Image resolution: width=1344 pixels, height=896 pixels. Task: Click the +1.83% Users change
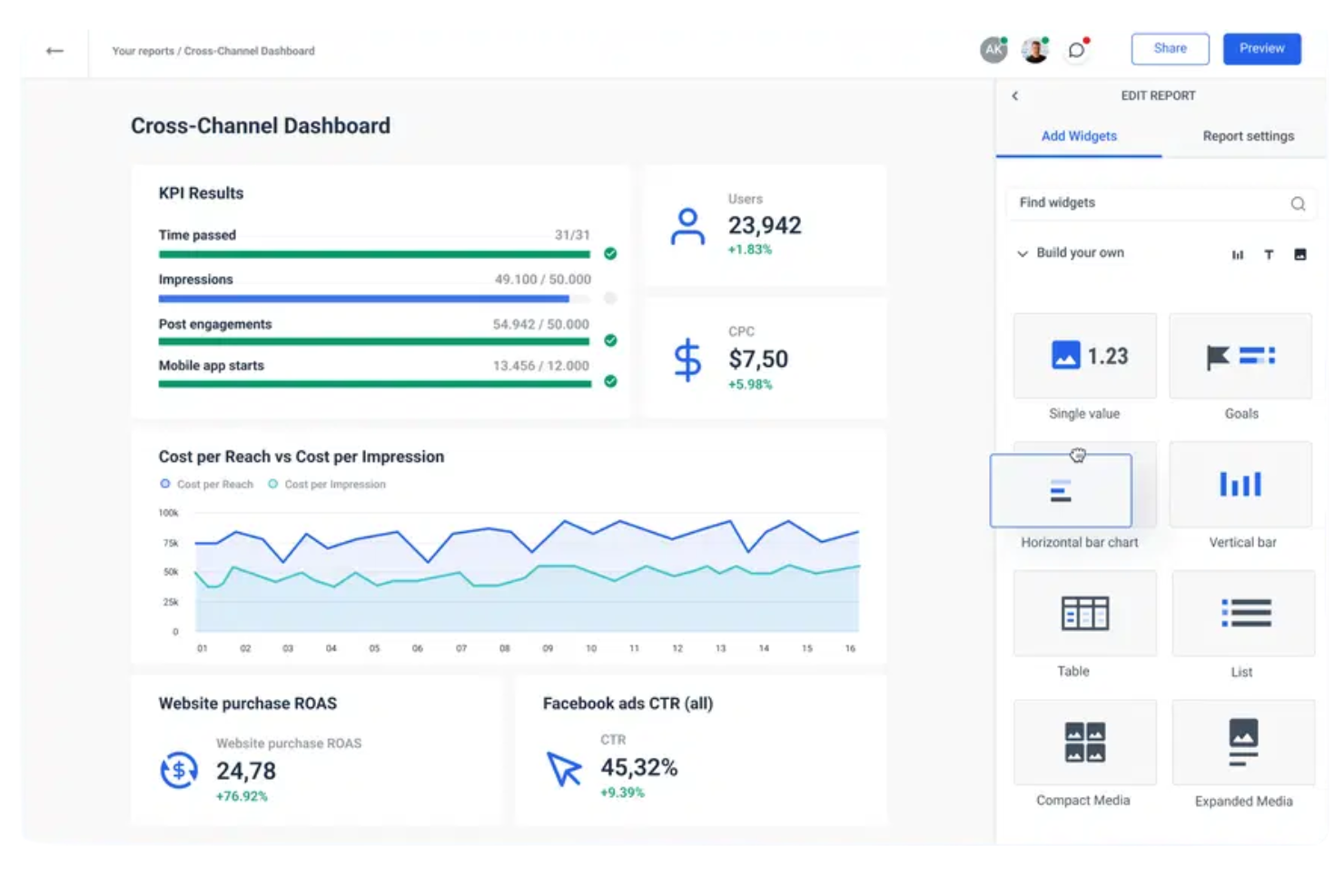(x=750, y=250)
